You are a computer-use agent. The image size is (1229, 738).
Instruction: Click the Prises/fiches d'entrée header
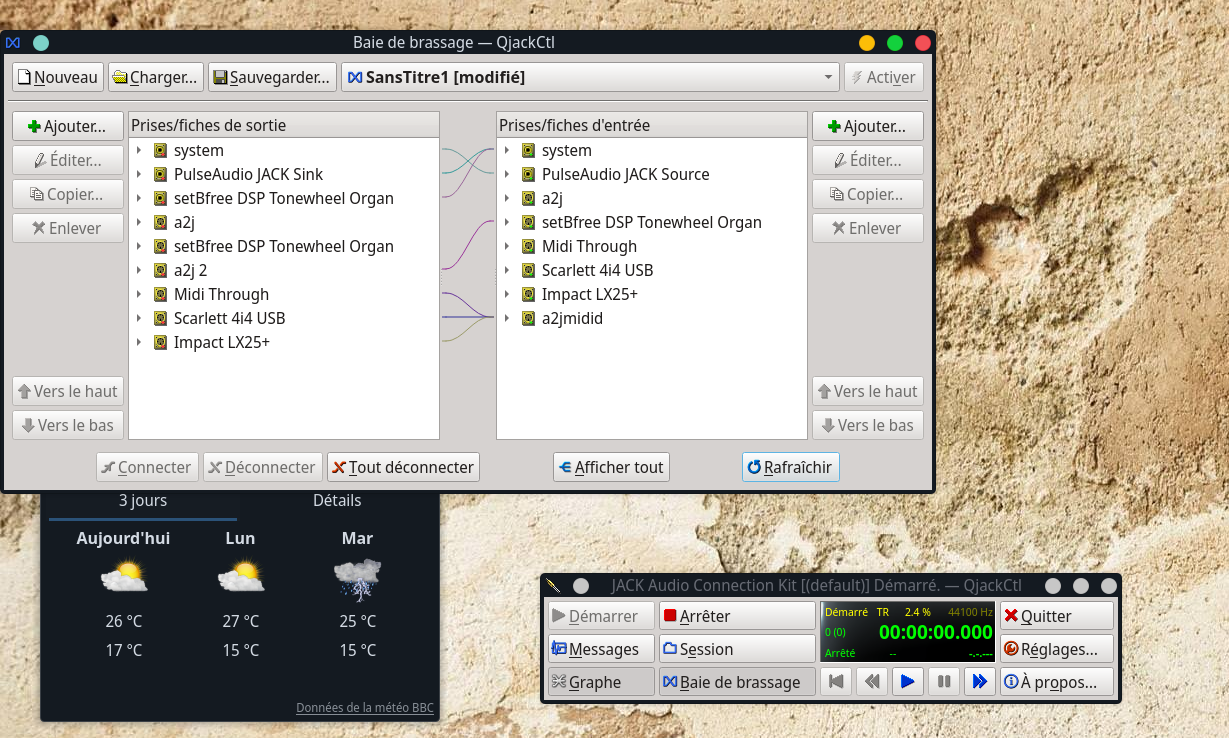652,125
